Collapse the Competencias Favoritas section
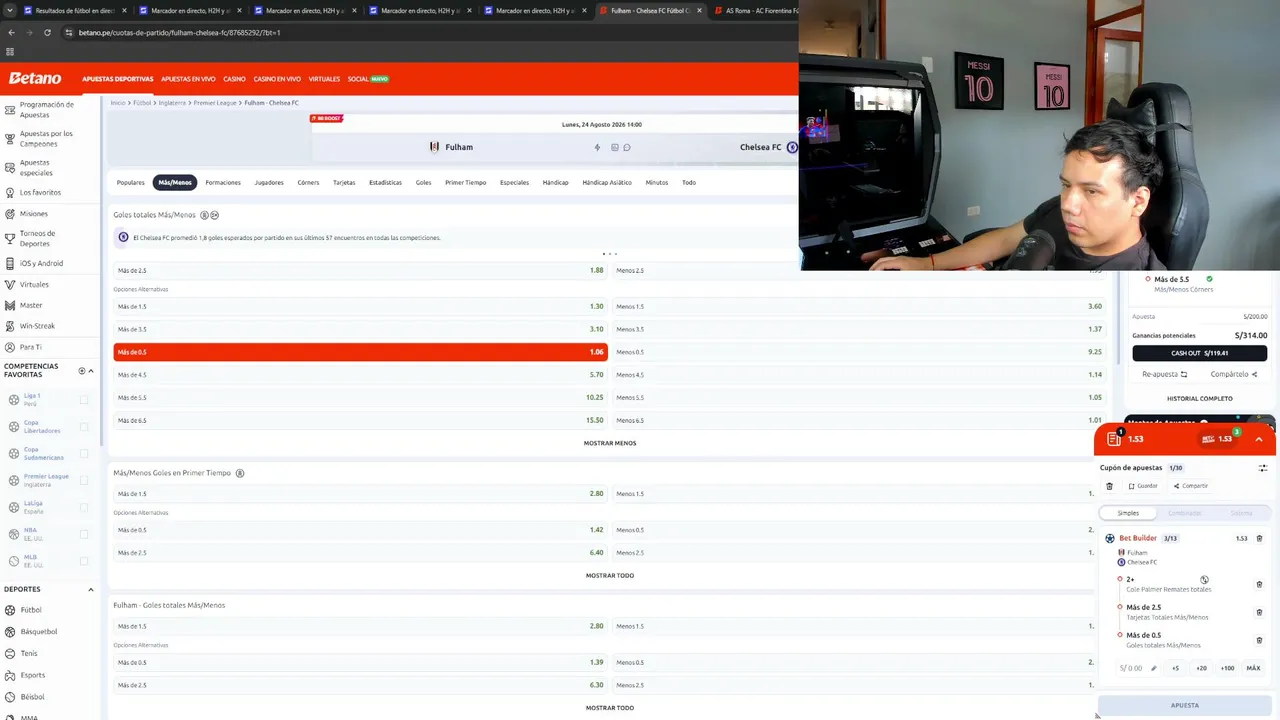This screenshot has height=720, width=1280. click(x=91, y=371)
